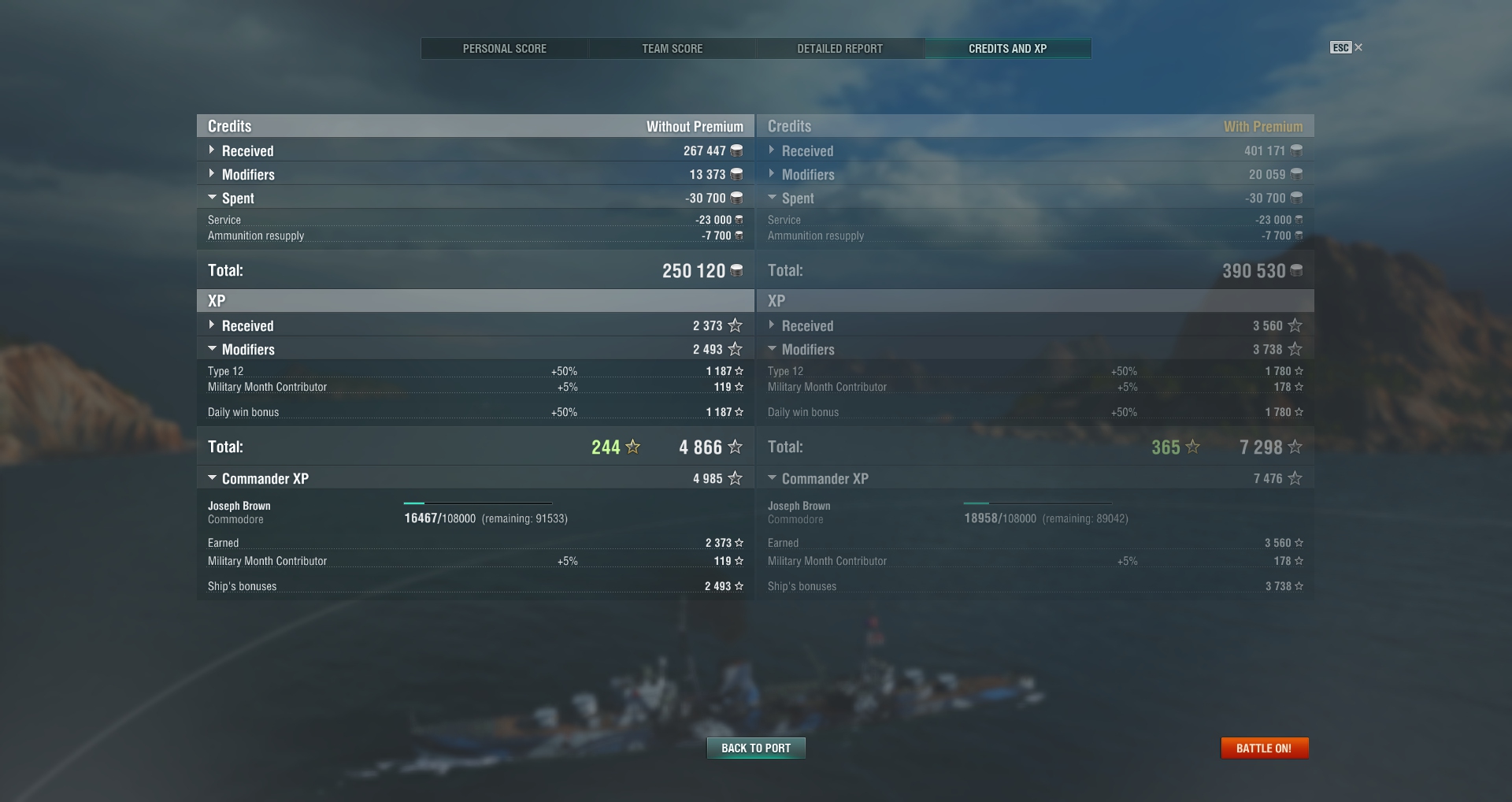Click the ESC close X icon
This screenshot has width=1512, height=802.
click(1358, 47)
